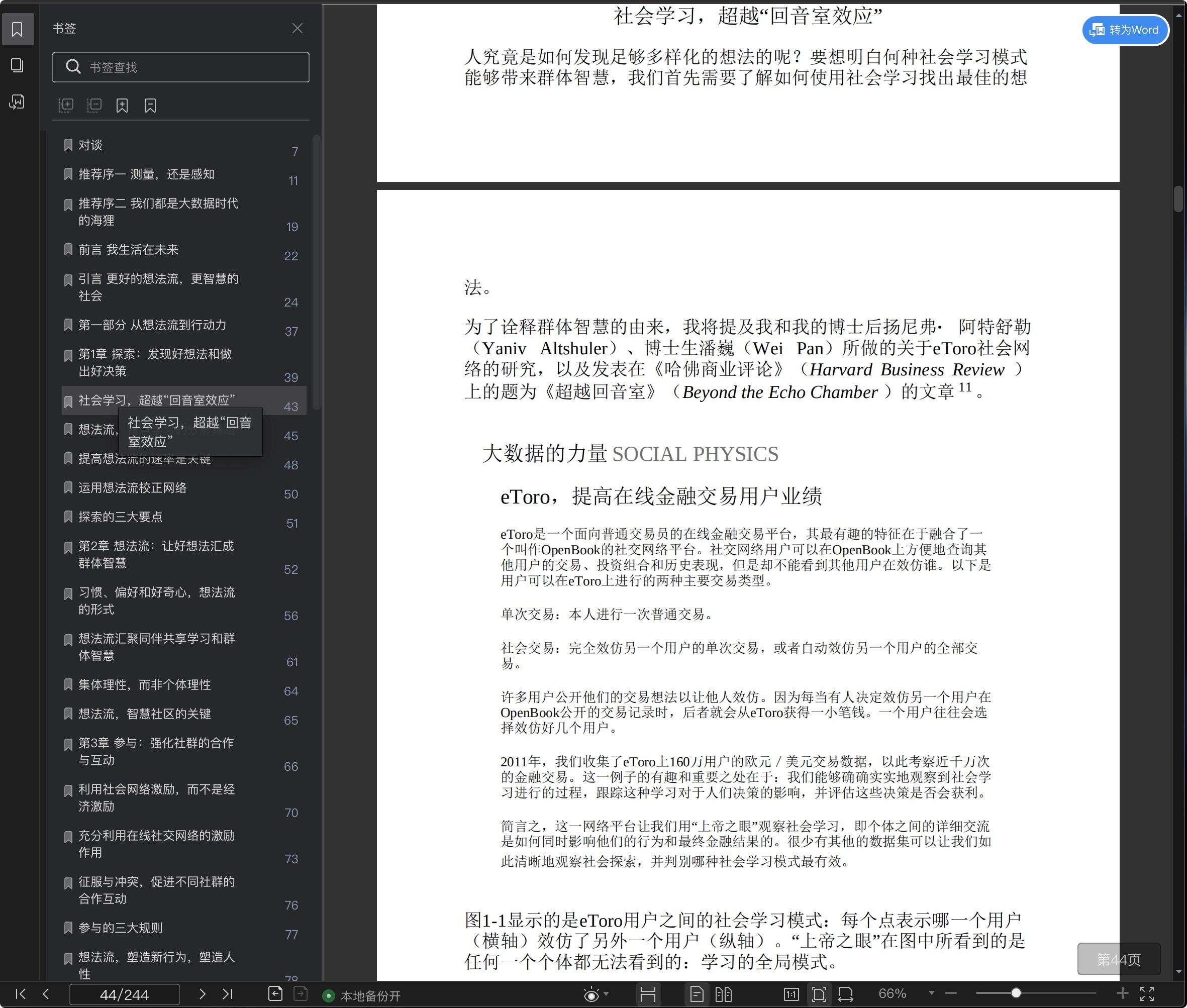Open bookmark 参与的三大规则
Image resolution: width=1187 pixels, height=1008 pixels.
(x=184, y=929)
